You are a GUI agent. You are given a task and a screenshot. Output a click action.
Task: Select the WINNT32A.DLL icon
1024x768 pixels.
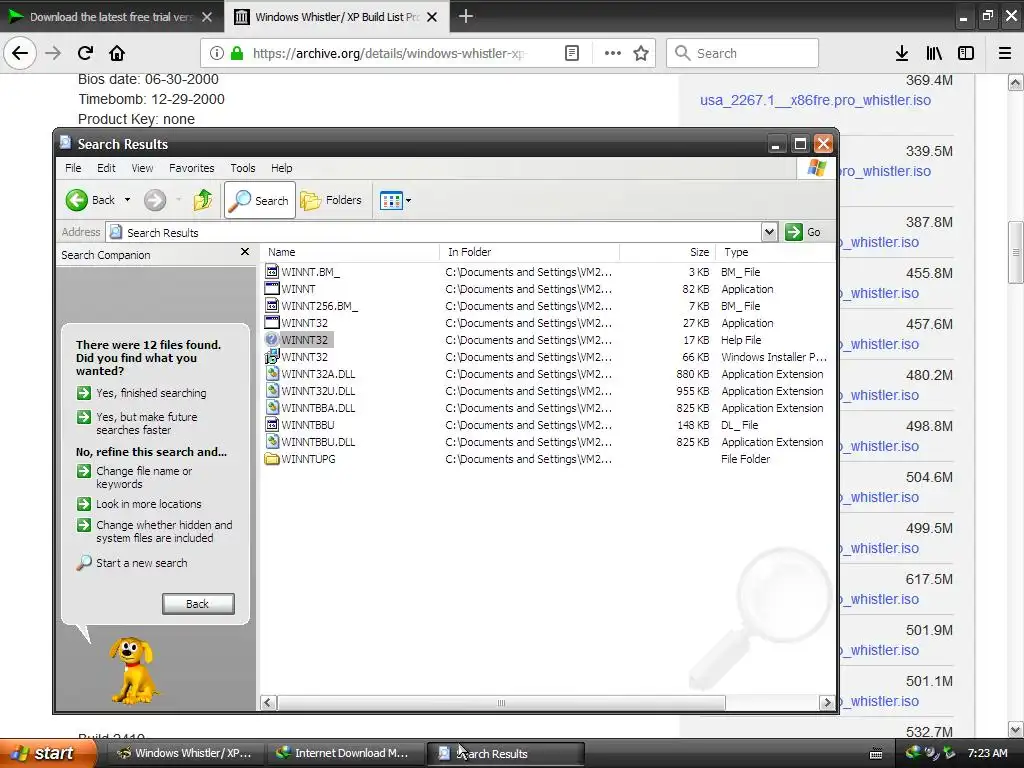(272, 373)
